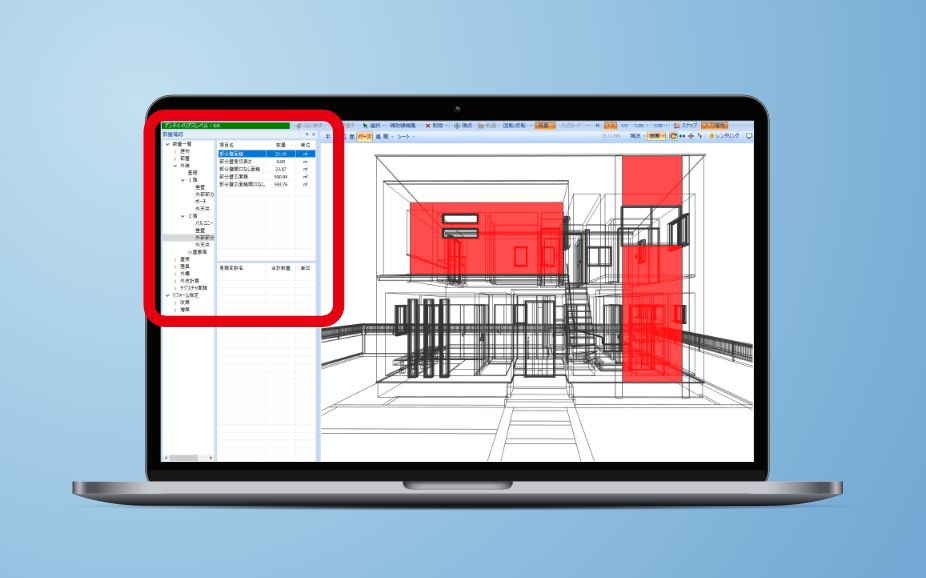Select the ポーチ item under 1階
The height and width of the screenshot is (578, 926).
[201, 200]
